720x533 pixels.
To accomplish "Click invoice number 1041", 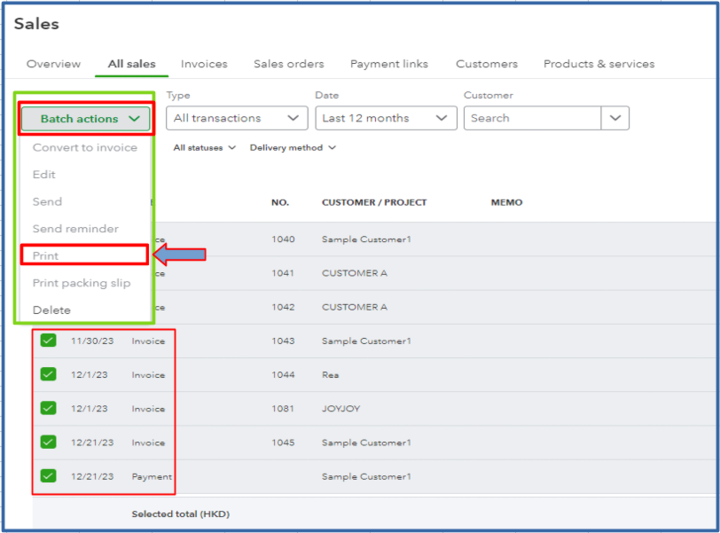I will (x=283, y=273).
